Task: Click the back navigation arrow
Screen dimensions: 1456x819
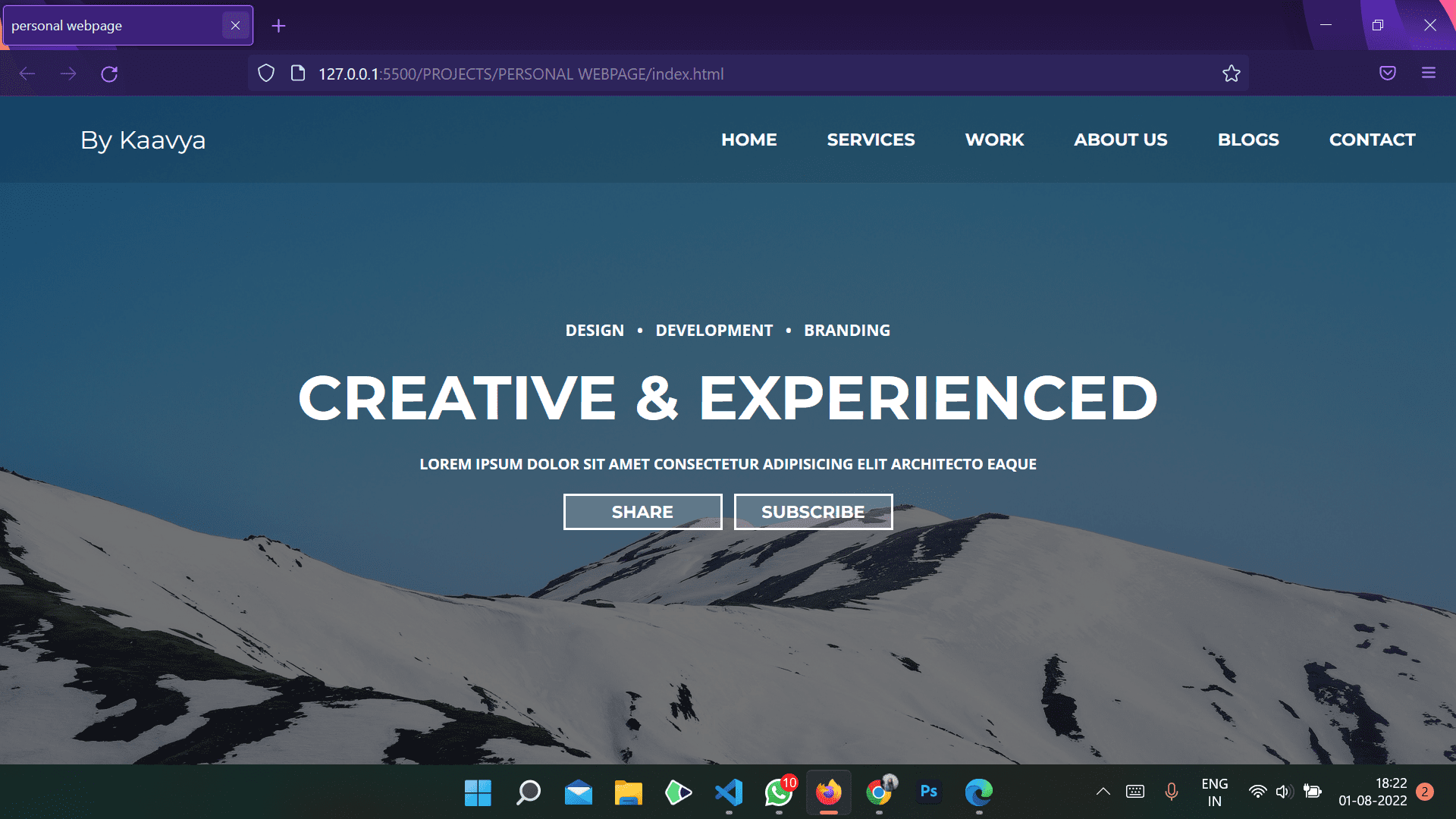Action: [x=27, y=74]
